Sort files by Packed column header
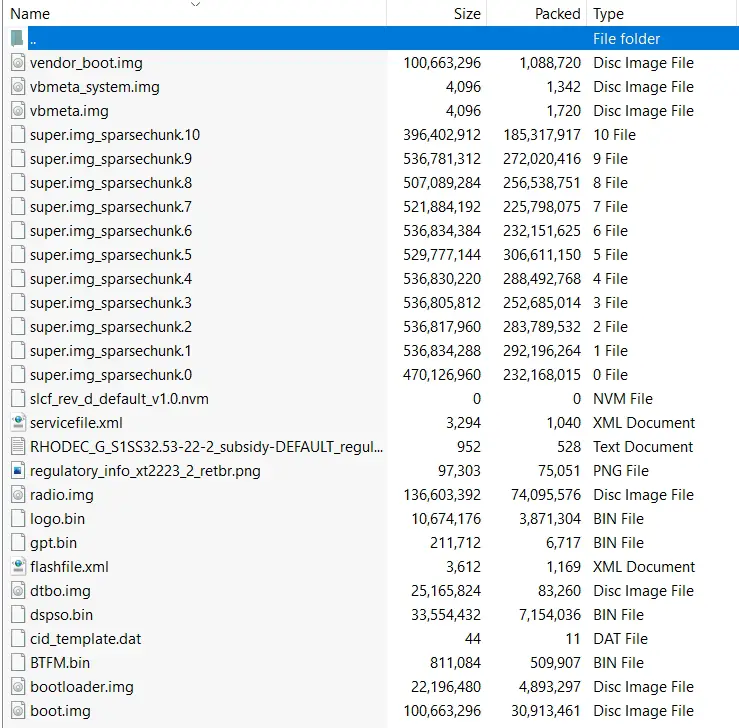This screenshot has width=739, height=728. [558, 14]
